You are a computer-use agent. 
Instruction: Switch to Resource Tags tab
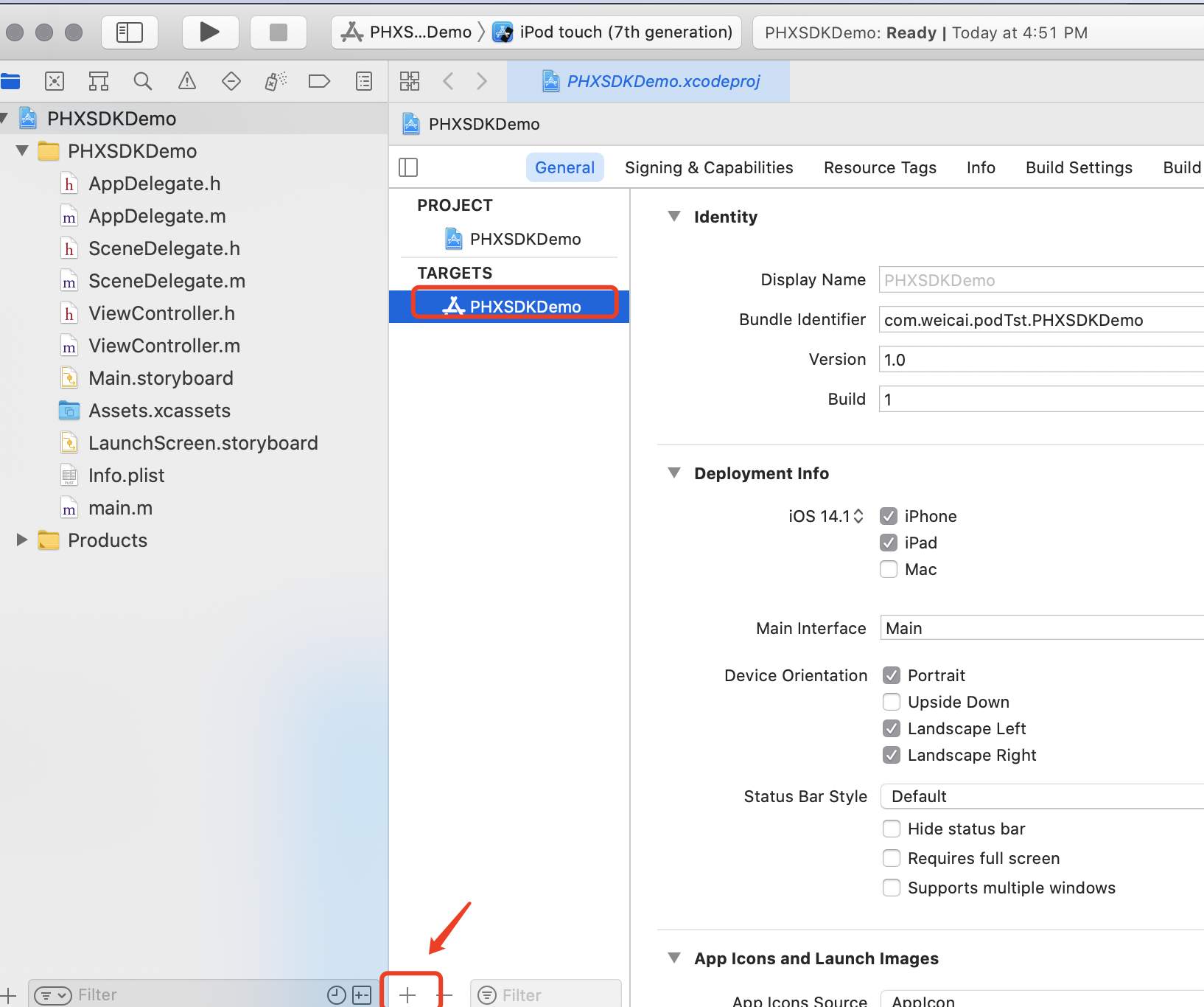click(880, 167)
